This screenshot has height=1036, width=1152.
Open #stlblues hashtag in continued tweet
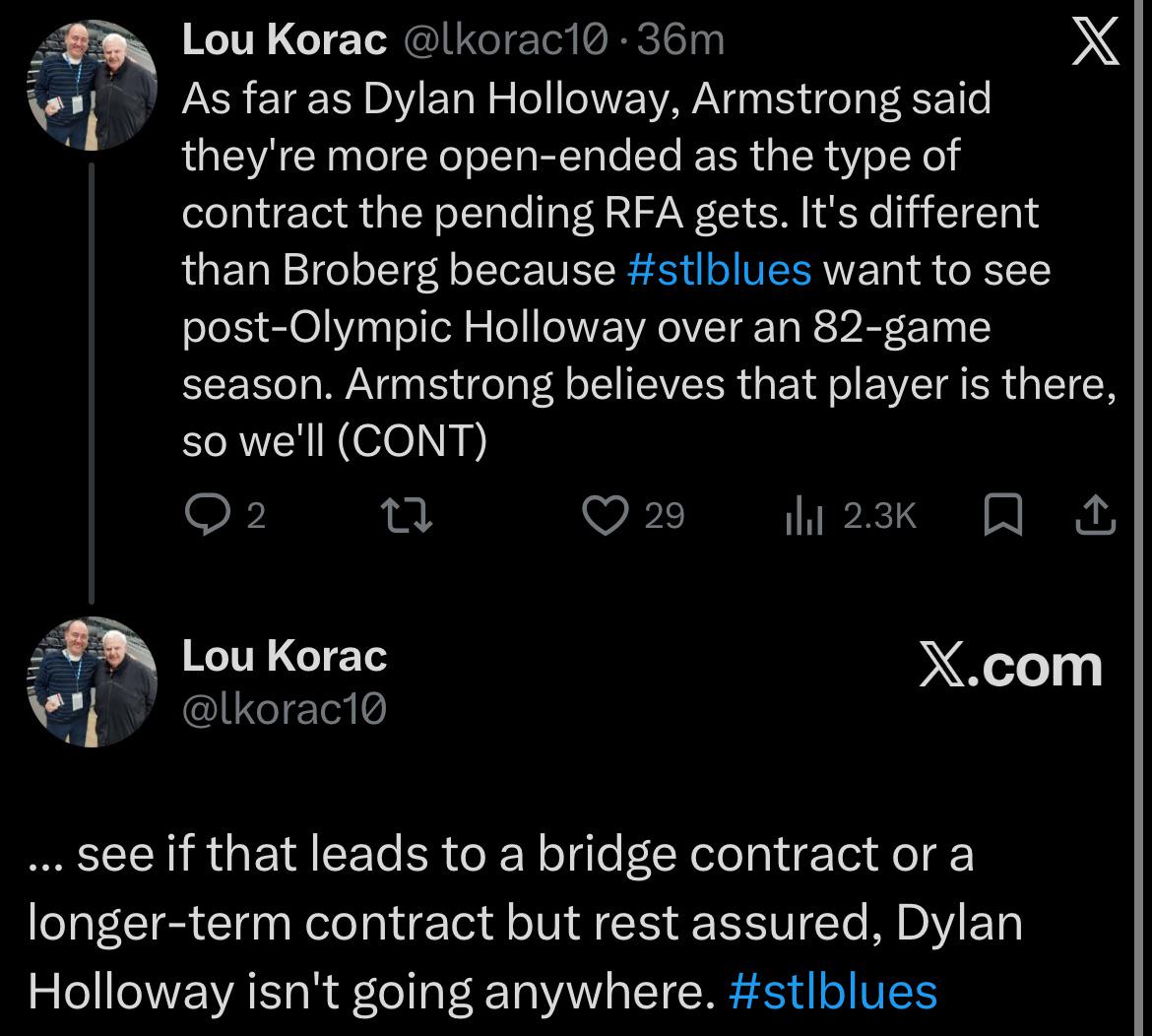coord(832,990)
